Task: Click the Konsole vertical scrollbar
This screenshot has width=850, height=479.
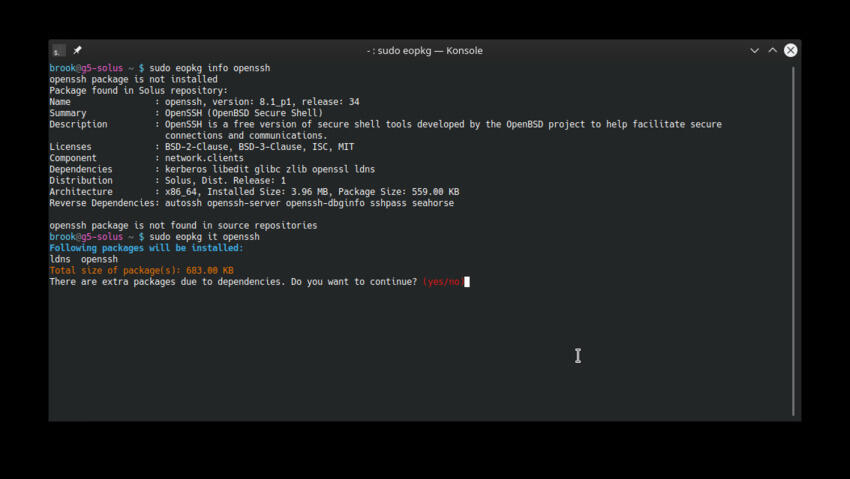Action: pyautogui.click(x=793, y=241)
